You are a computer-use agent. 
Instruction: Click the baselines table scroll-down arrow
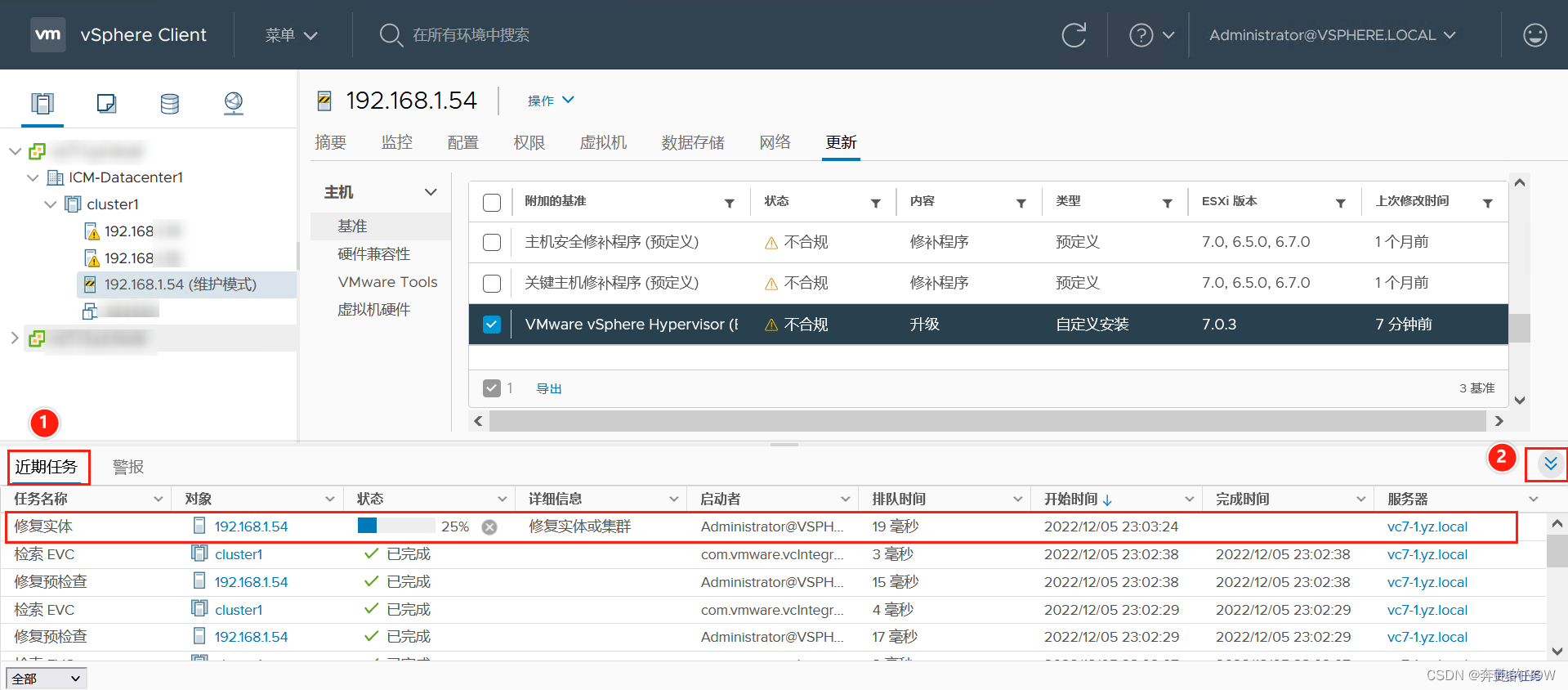pos(1520,401)
